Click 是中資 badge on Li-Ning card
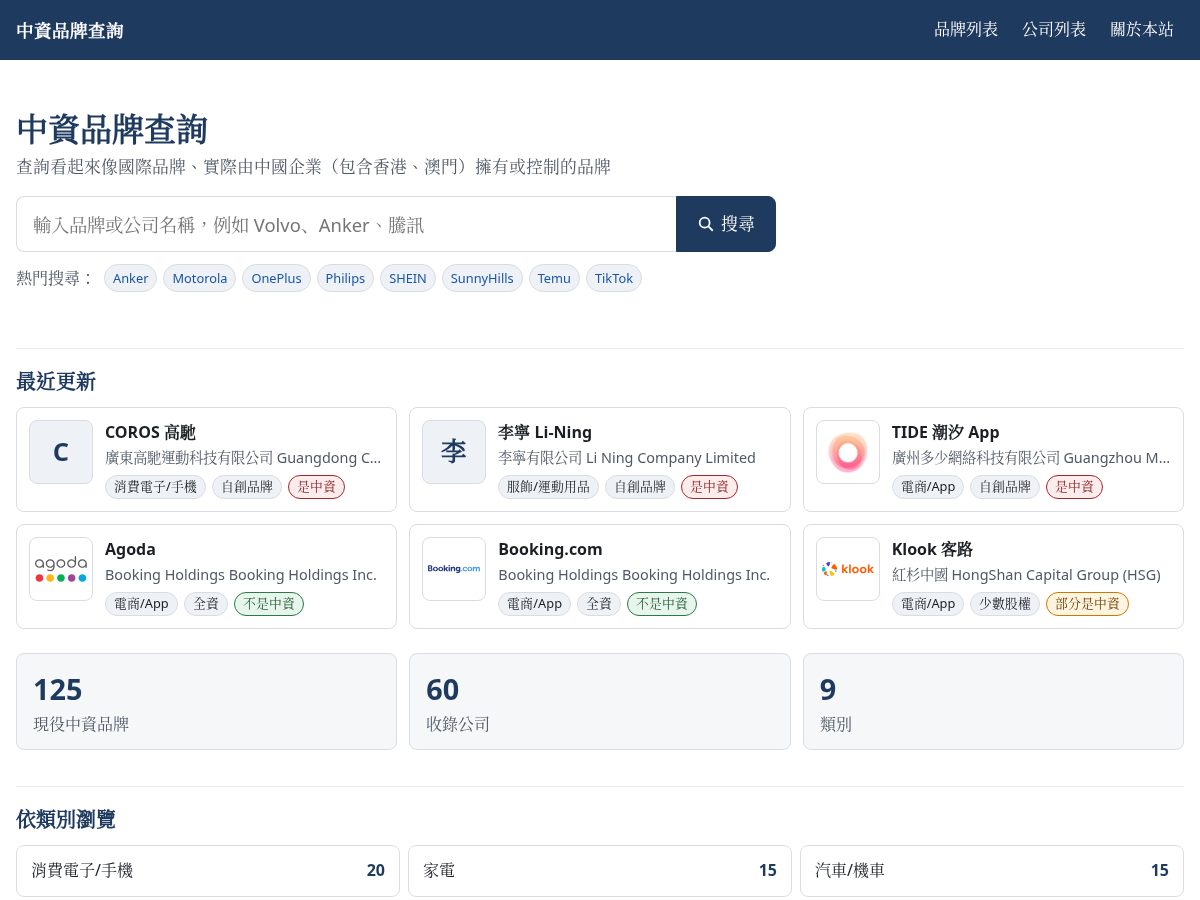 (709, 487)
